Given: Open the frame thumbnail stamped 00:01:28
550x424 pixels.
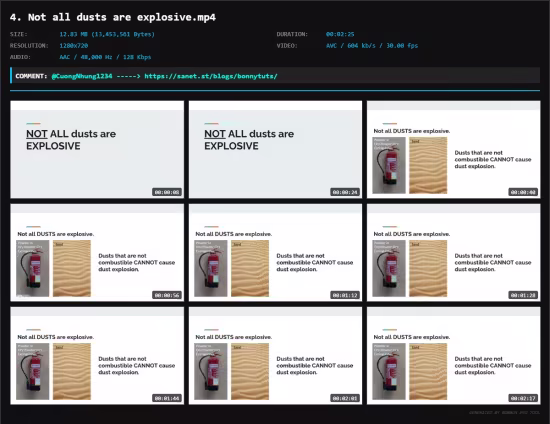Looking at the screenshot, I should point(454,253).
